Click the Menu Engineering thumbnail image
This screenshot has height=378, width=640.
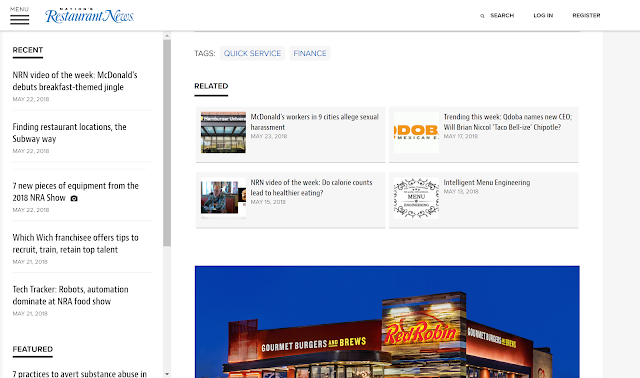click(416, 198)
